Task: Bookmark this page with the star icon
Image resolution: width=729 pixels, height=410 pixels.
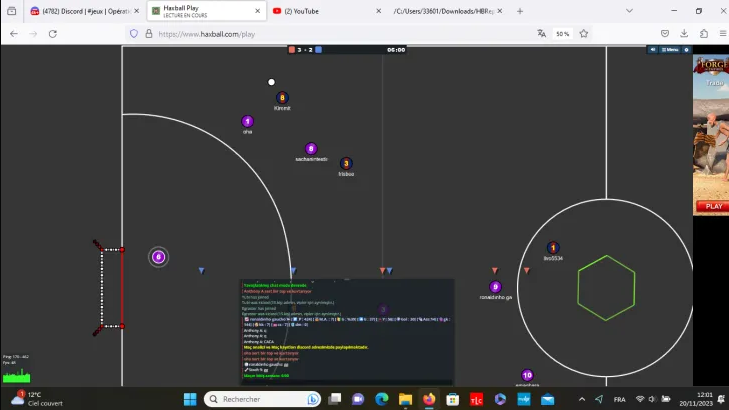Action: point(584,33)
